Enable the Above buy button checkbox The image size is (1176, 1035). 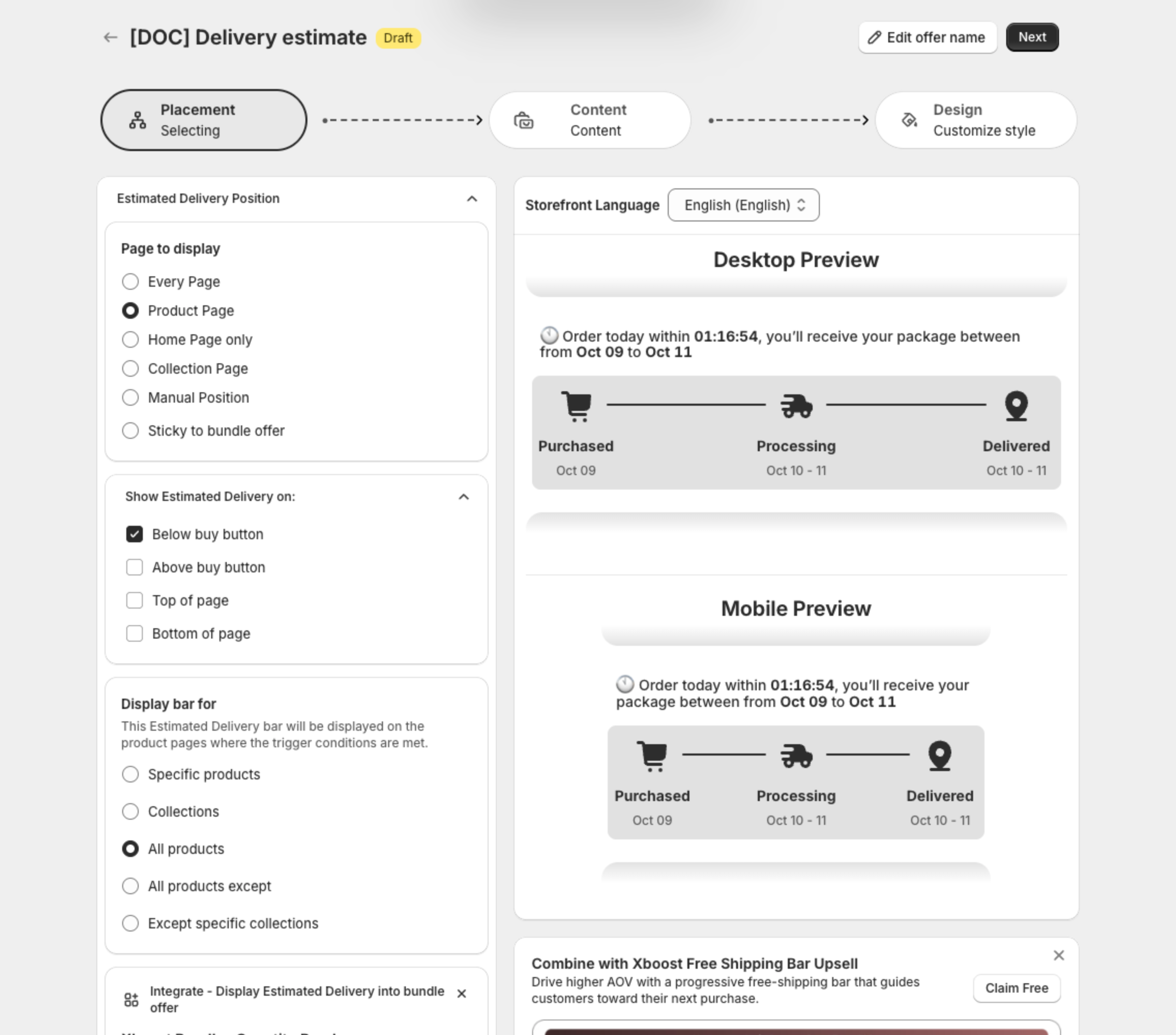pyautogui.click(x=135, y=567)
